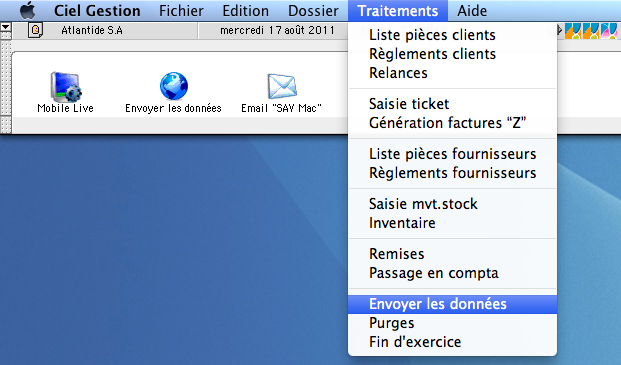Click the Envoyer les données globe icon
Image resolution: width=621 pixels, height=365 pixels.
click(x=173, y=86)
